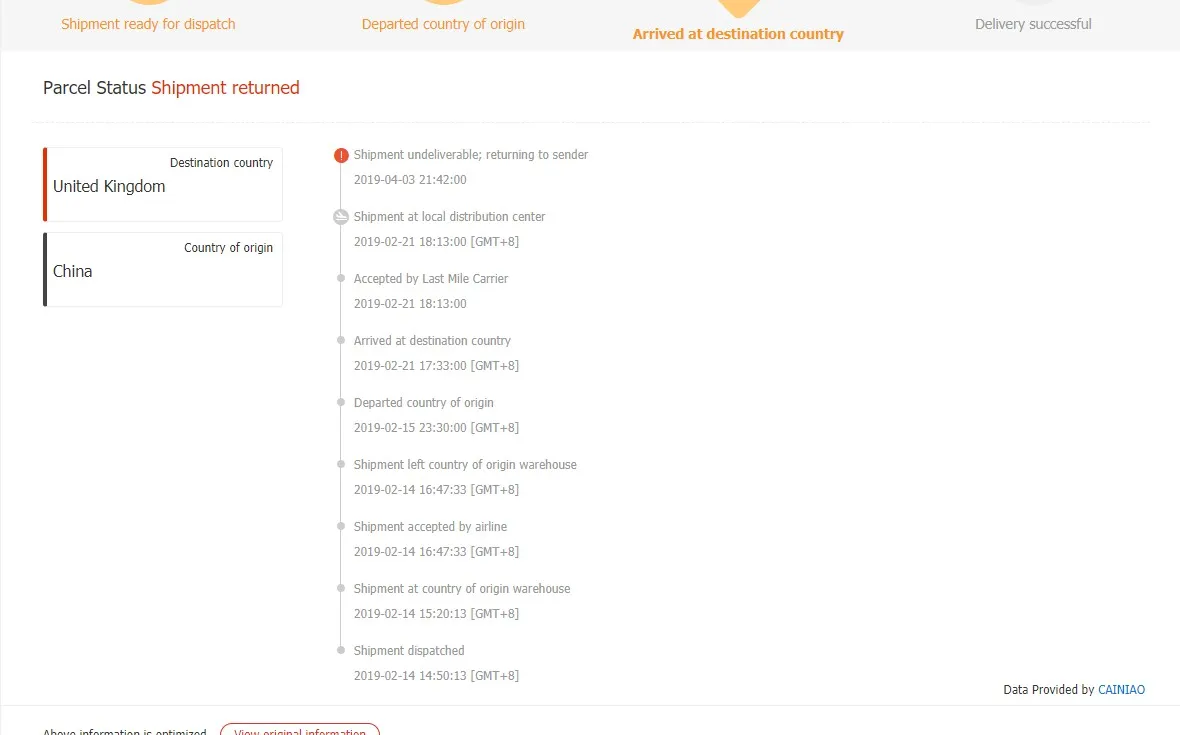Click the red undeliverable alert icon
The width and height of the screenshot is (1180, 735).
tap(341, 156)
